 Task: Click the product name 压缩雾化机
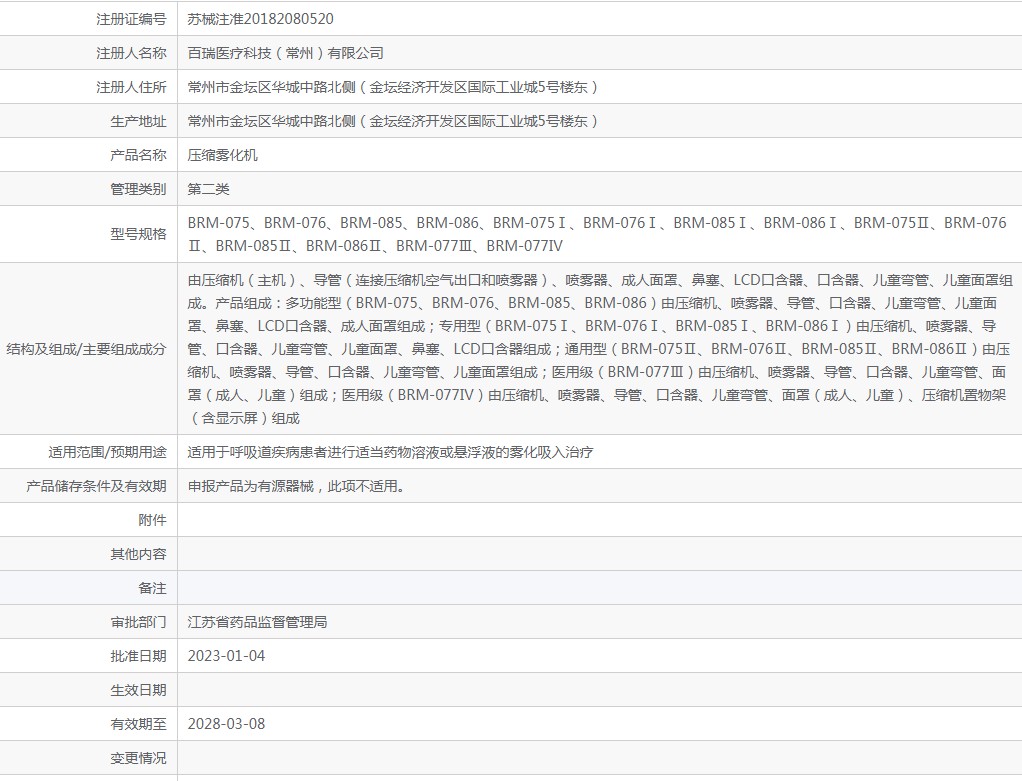click(x=222, y=155)
